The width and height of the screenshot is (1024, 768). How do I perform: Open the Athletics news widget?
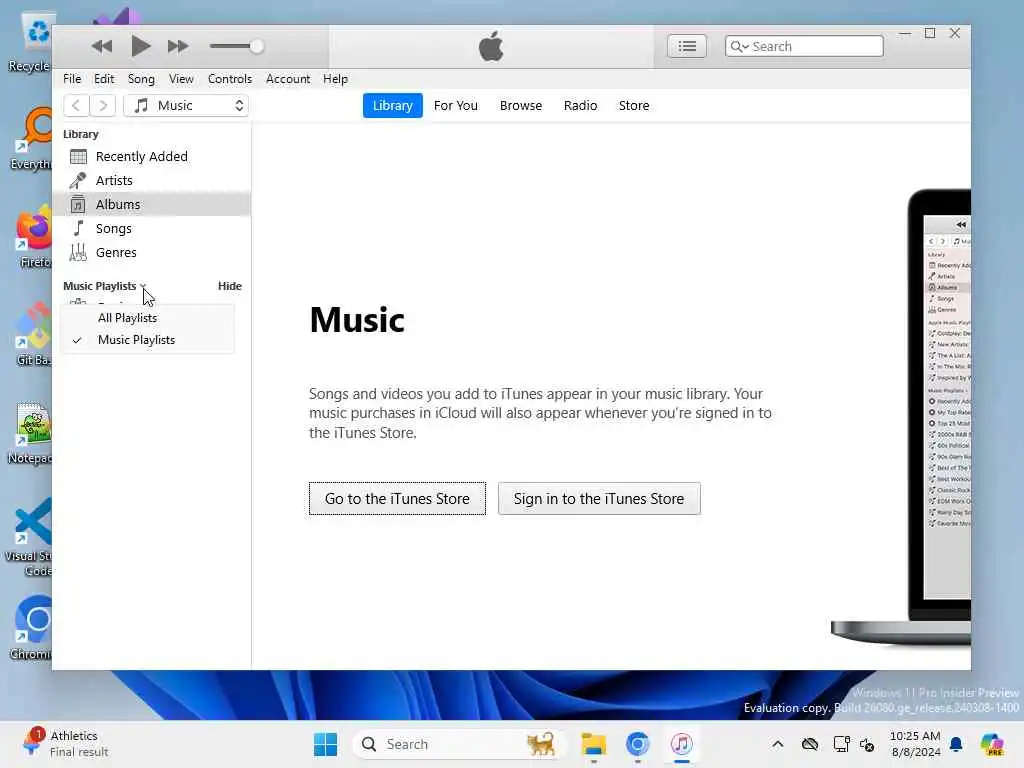point(65,744)
